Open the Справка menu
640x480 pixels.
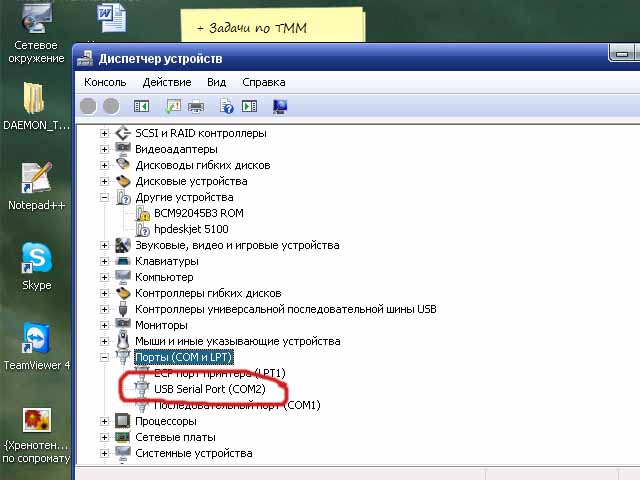click(x=264, y=82)
